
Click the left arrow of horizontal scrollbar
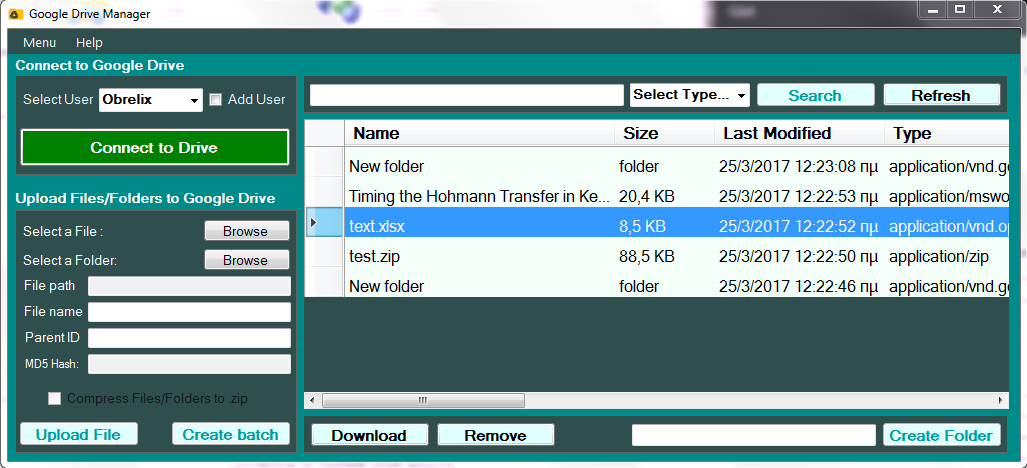[312, 400]
